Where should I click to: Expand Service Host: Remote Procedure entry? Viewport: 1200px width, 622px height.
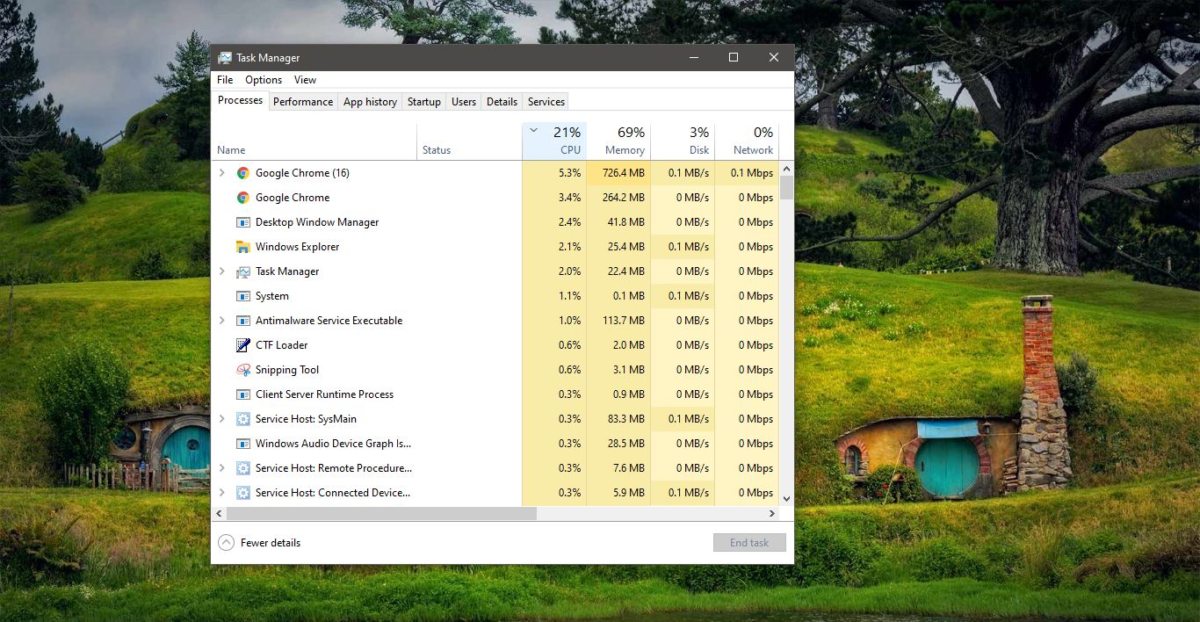(222, 468)
